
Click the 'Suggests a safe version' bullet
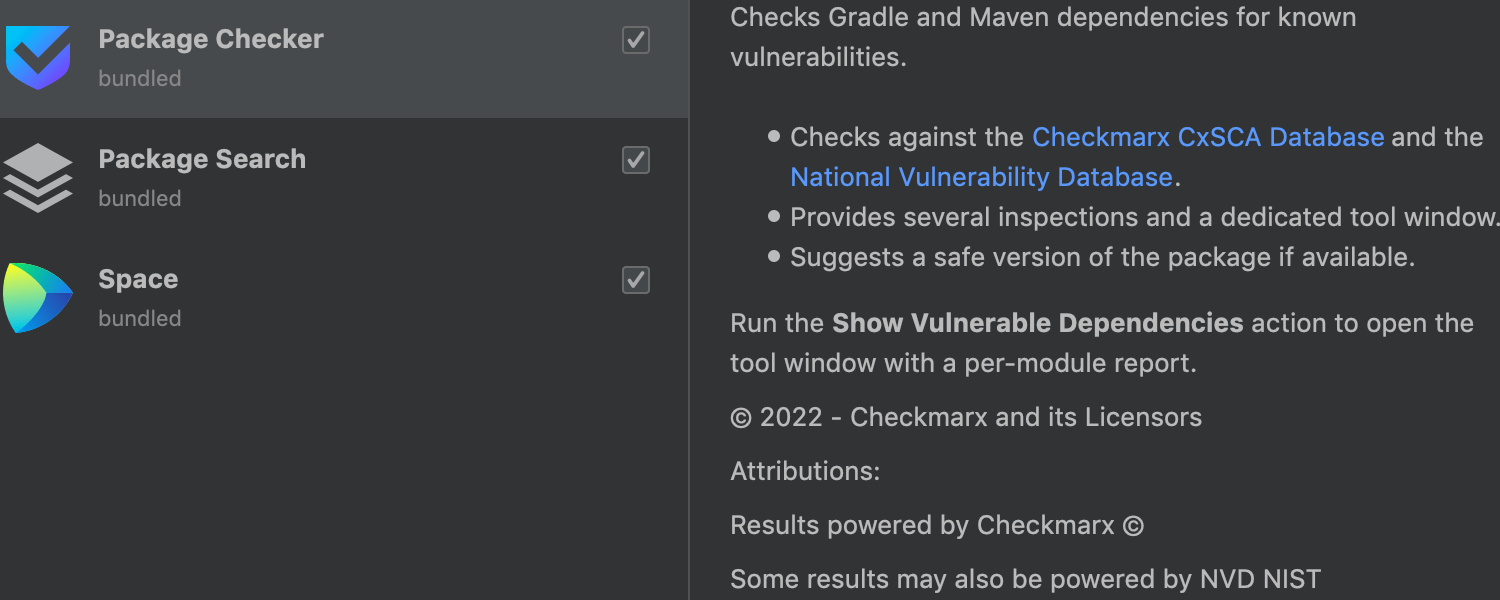[x=1102, y=257]
